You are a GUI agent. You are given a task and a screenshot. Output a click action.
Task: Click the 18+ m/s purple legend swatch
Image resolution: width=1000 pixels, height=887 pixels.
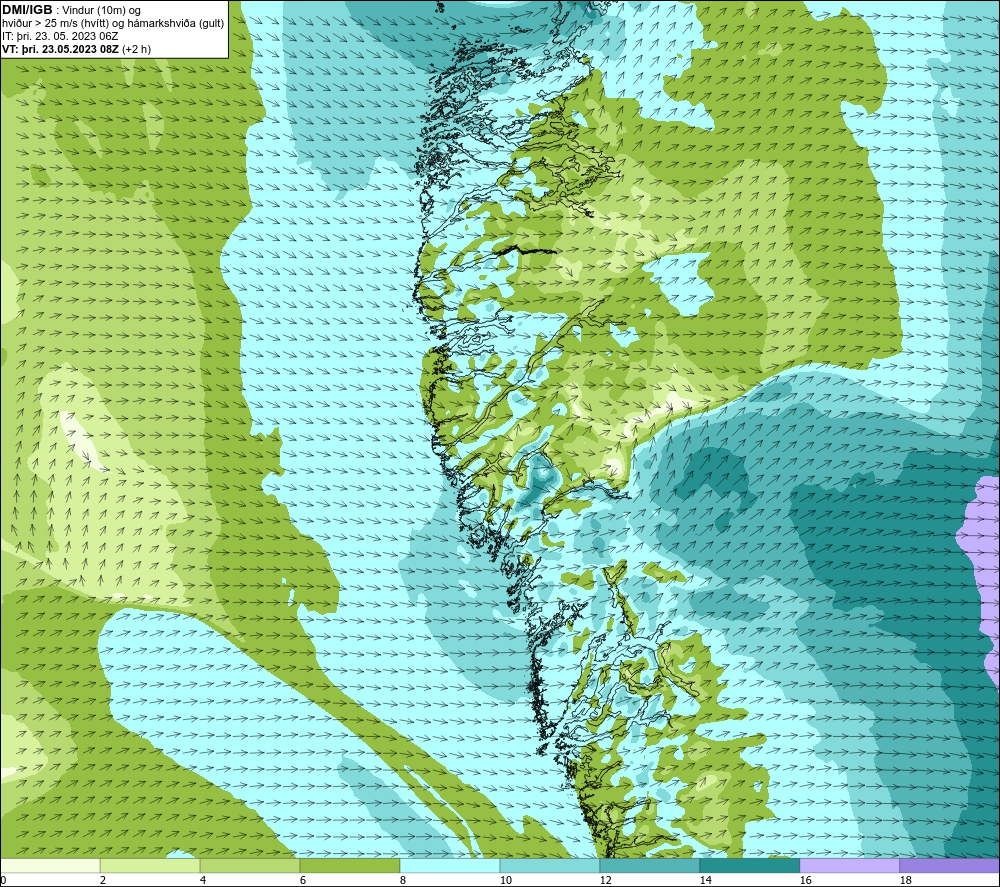(950, 866)
